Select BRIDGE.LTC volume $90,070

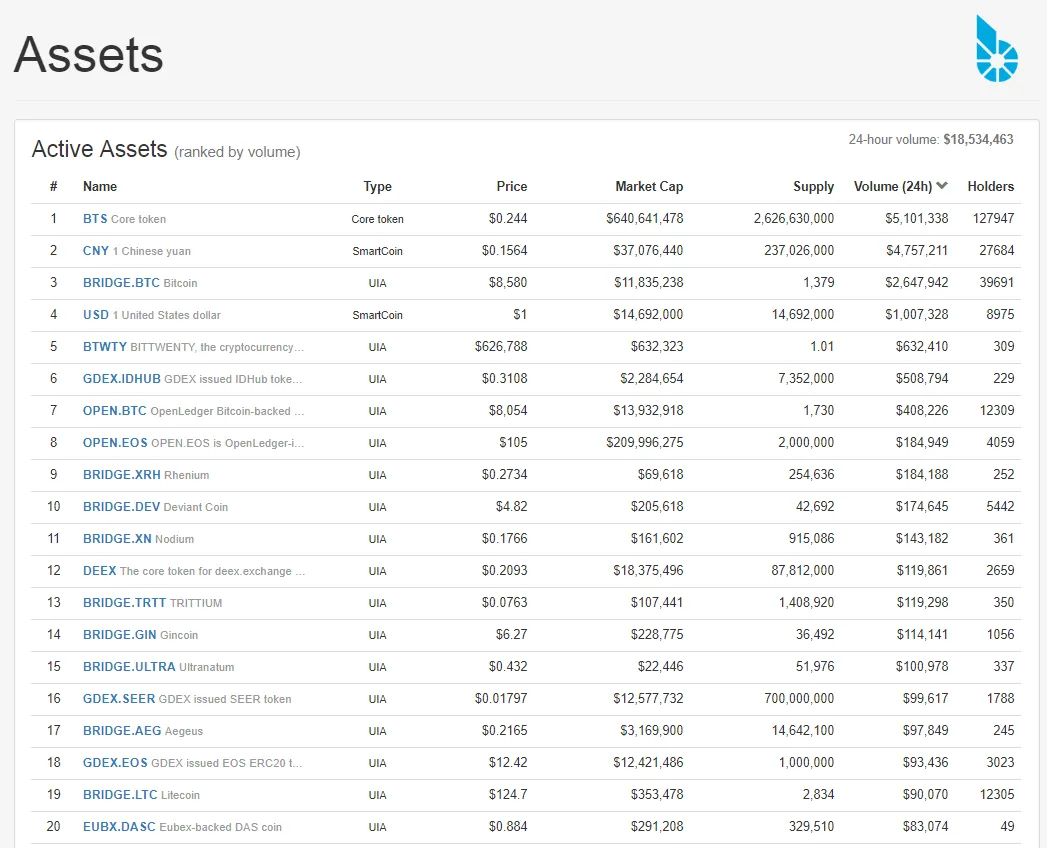(x=925, y=795)
